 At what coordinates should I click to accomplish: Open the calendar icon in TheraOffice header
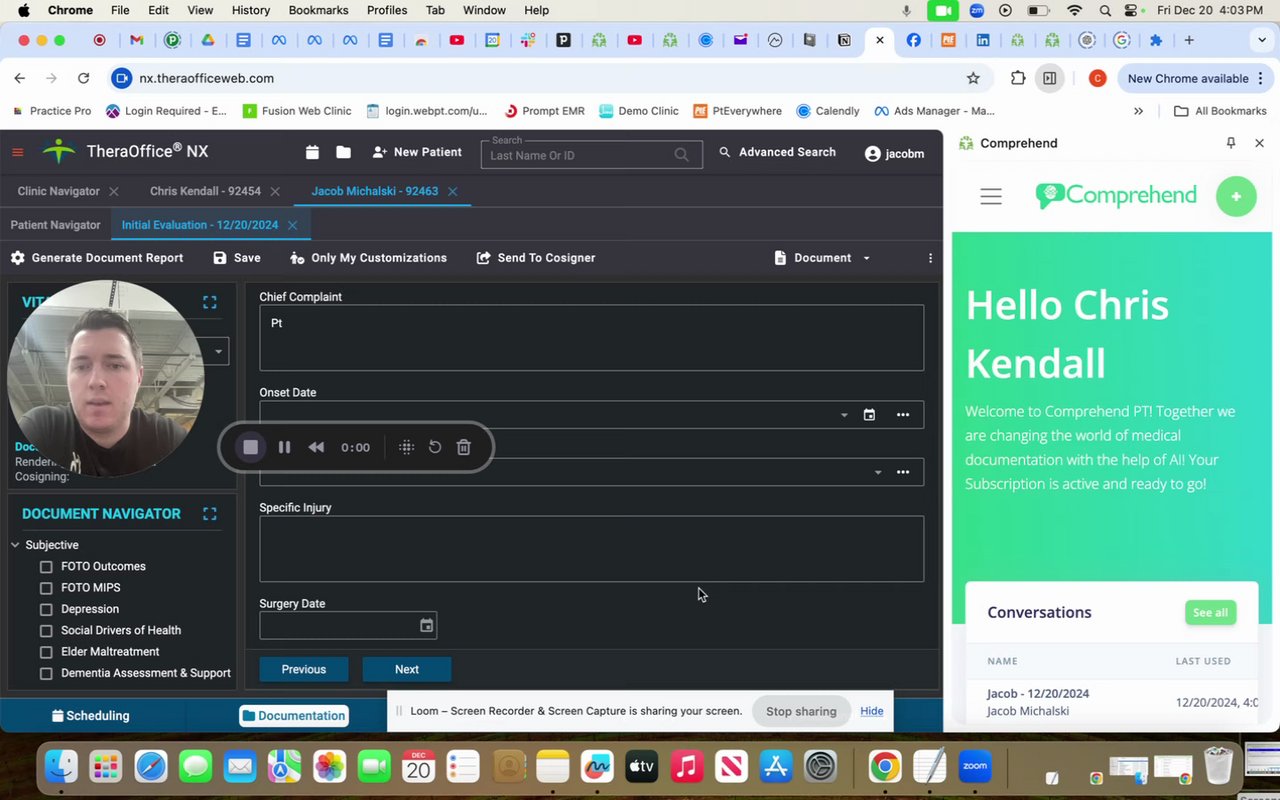(x=312, y=152)
